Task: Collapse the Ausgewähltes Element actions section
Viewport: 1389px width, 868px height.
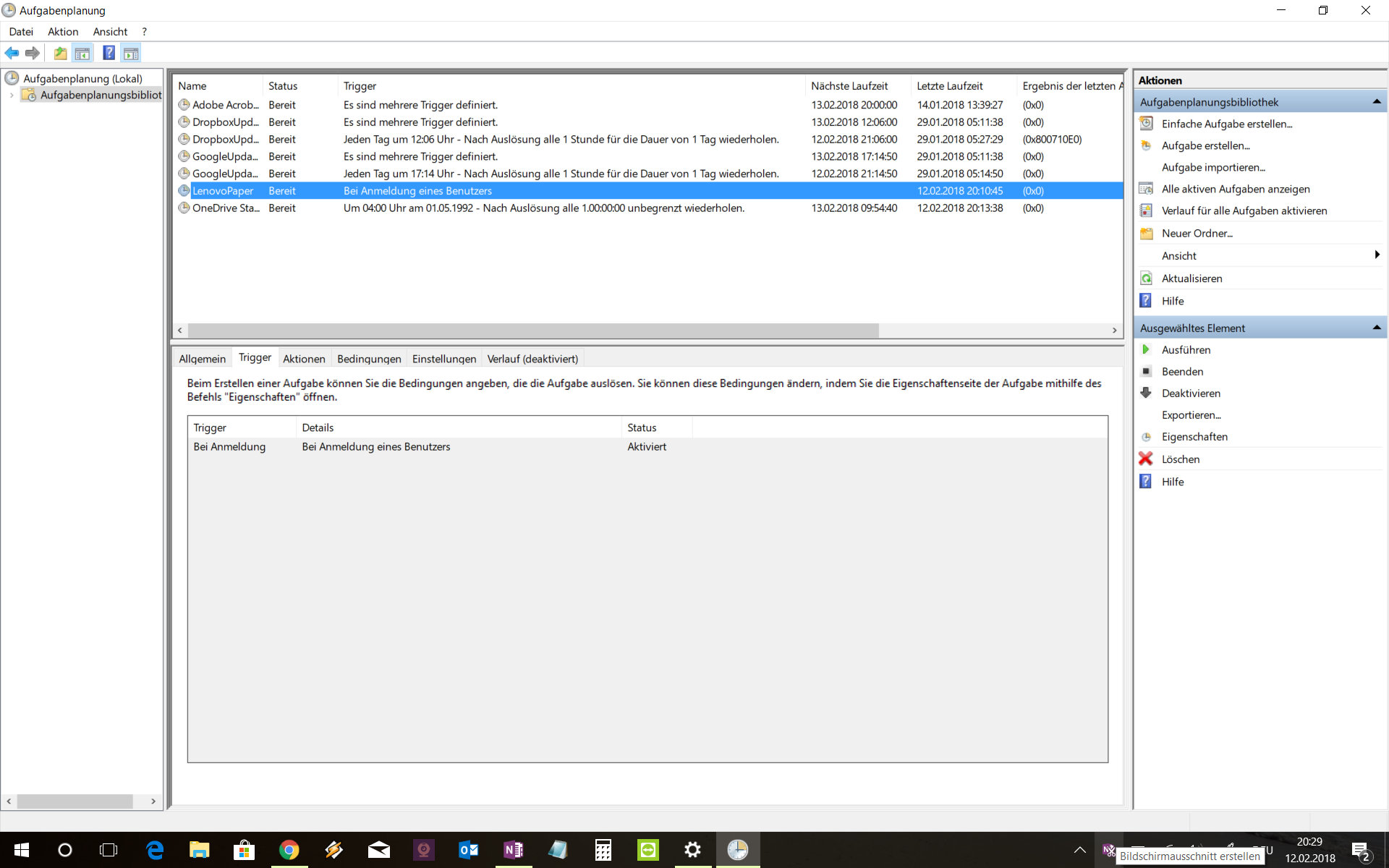Action: (x=1376, y=328)
